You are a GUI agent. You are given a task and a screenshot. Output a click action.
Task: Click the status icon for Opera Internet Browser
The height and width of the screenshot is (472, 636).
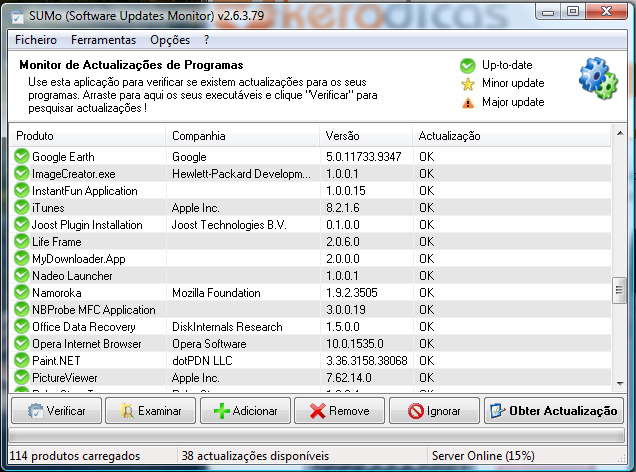pos(21,344)
